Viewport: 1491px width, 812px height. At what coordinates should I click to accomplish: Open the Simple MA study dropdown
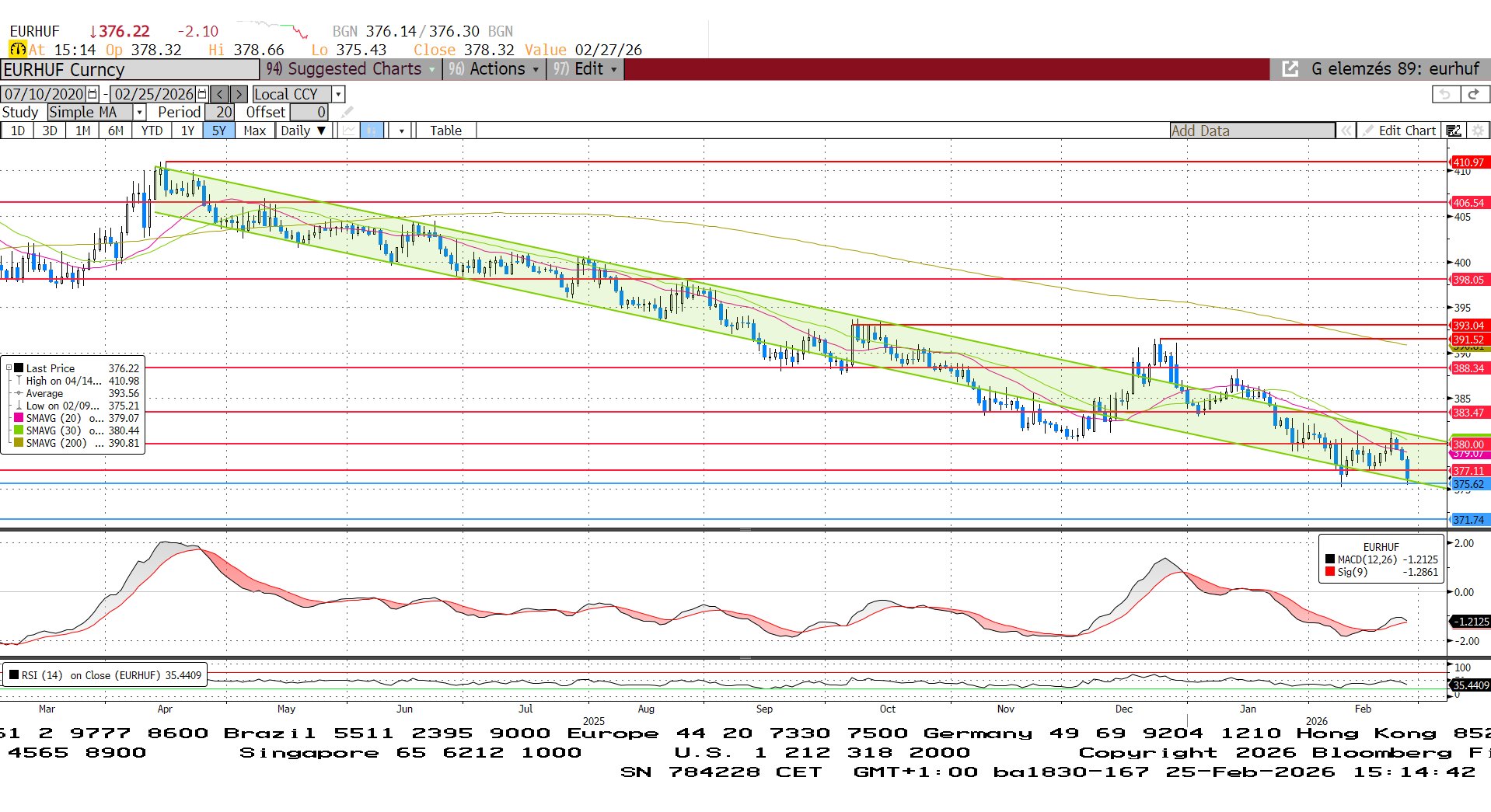pyautogui.click(x=140, y=113)
